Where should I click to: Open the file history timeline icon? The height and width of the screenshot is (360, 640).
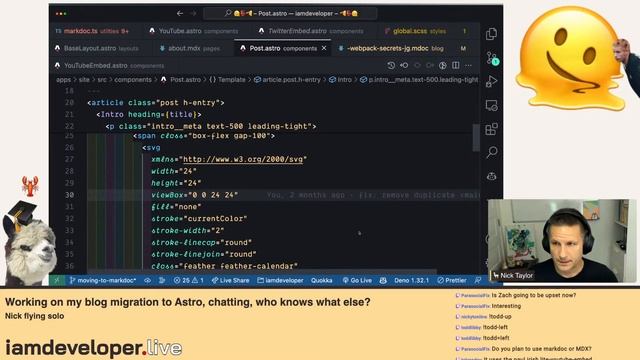tap(391, 65)
